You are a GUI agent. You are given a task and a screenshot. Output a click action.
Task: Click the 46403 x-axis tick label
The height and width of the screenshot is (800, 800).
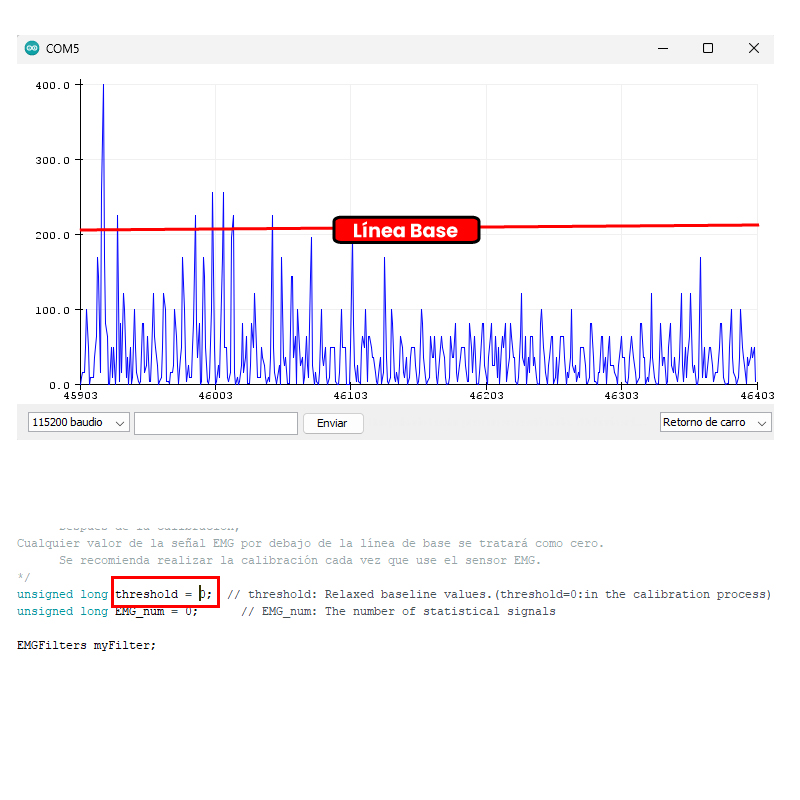pyautogui.click(x=756, y=396)
